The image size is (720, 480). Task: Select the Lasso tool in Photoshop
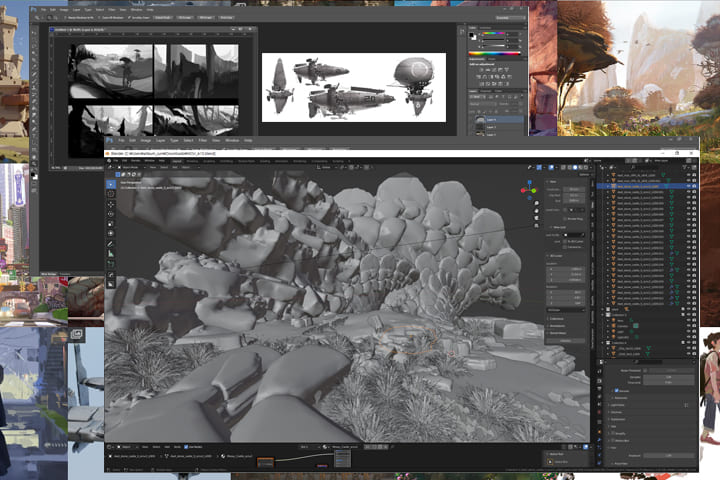point(35,47)
